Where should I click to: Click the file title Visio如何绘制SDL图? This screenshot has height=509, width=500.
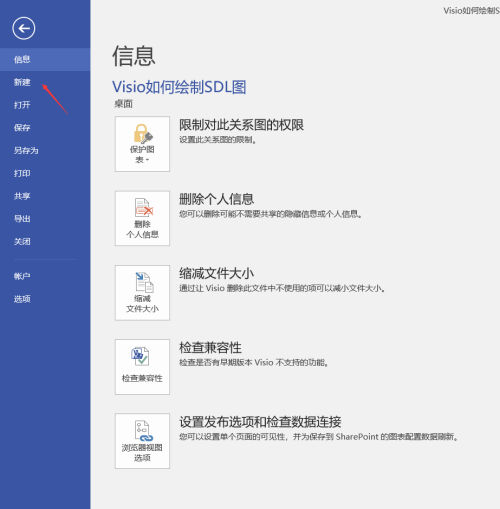tap(179, 87)
